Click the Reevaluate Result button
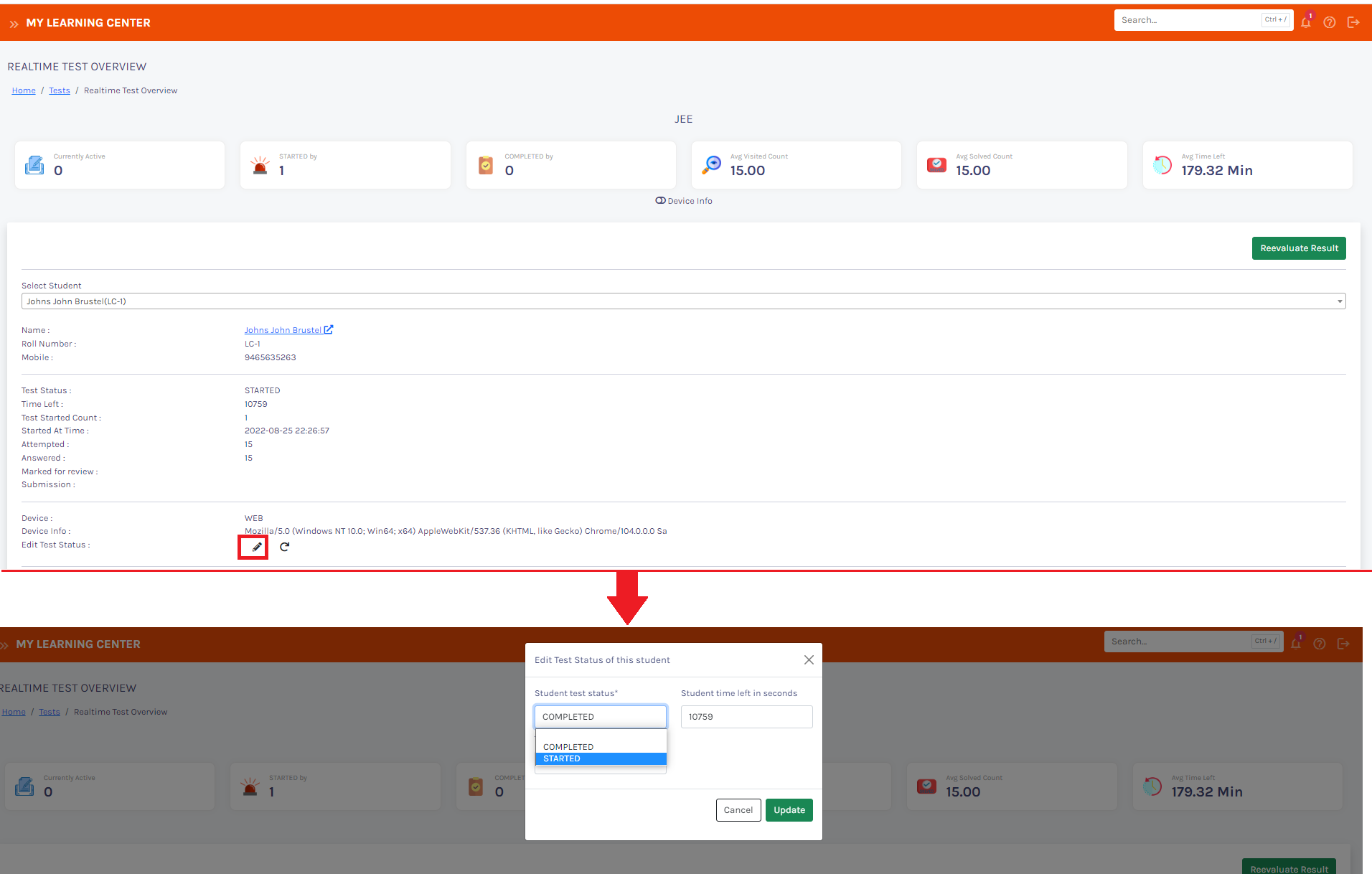This screenshot has width=1372, height=874. click(x=1298, y=248)
